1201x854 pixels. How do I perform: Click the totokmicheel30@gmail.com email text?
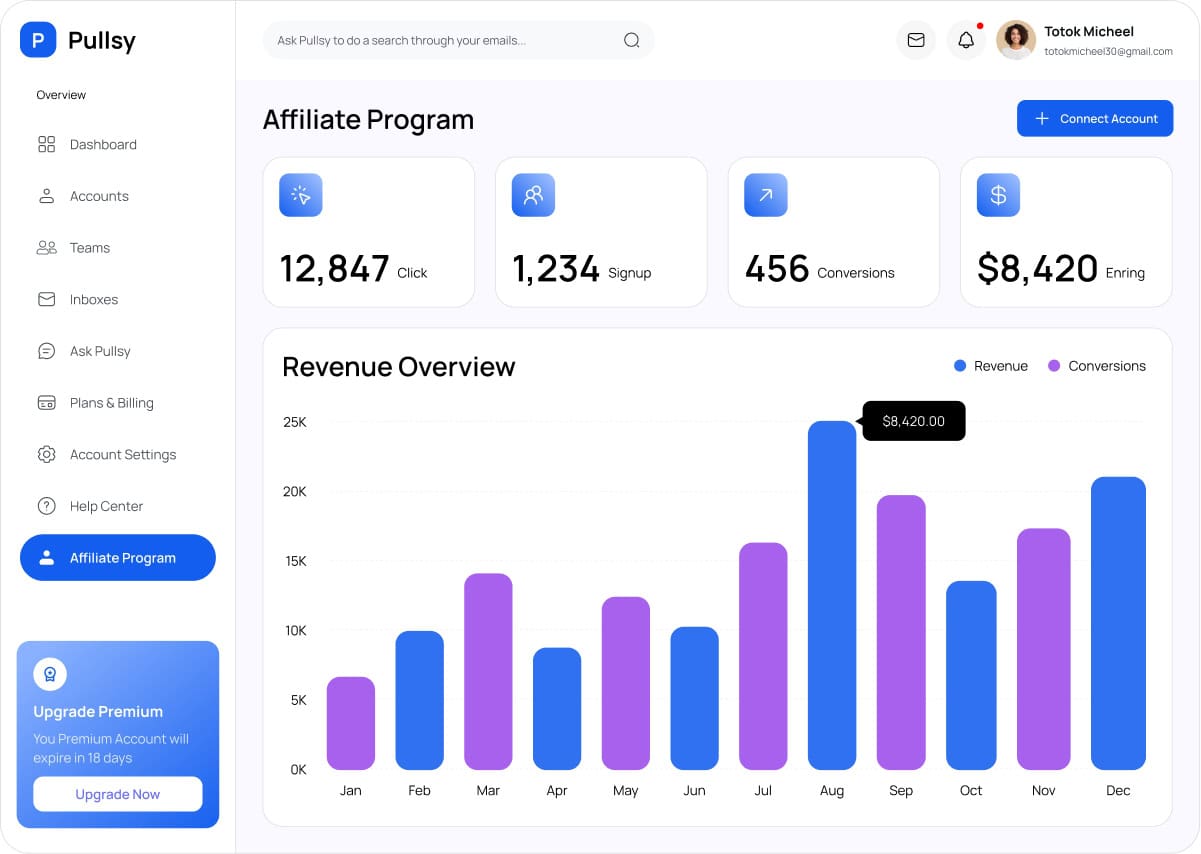tap(1108, 51)
